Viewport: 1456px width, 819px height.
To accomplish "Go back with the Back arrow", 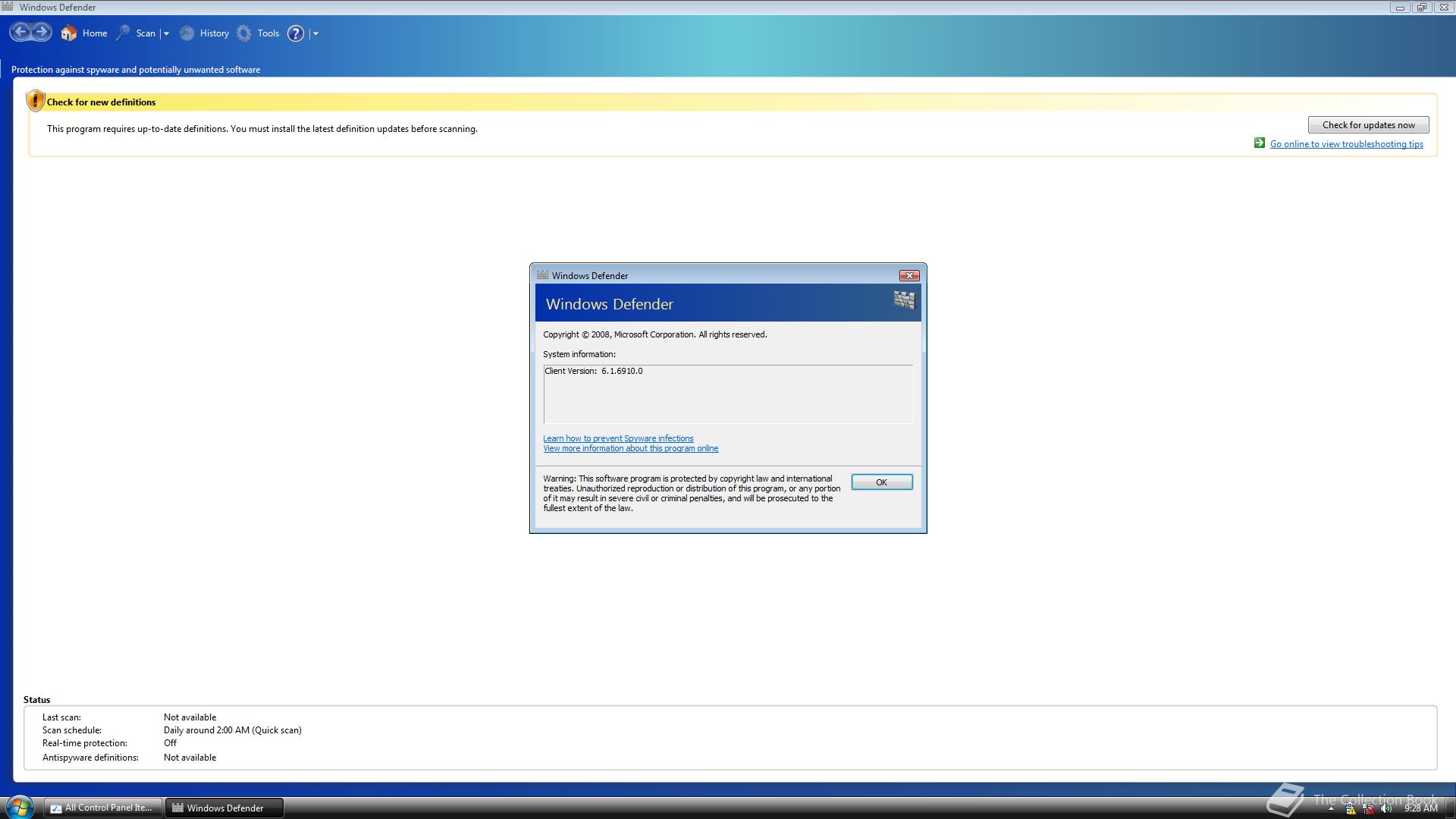I will (20, 32).
